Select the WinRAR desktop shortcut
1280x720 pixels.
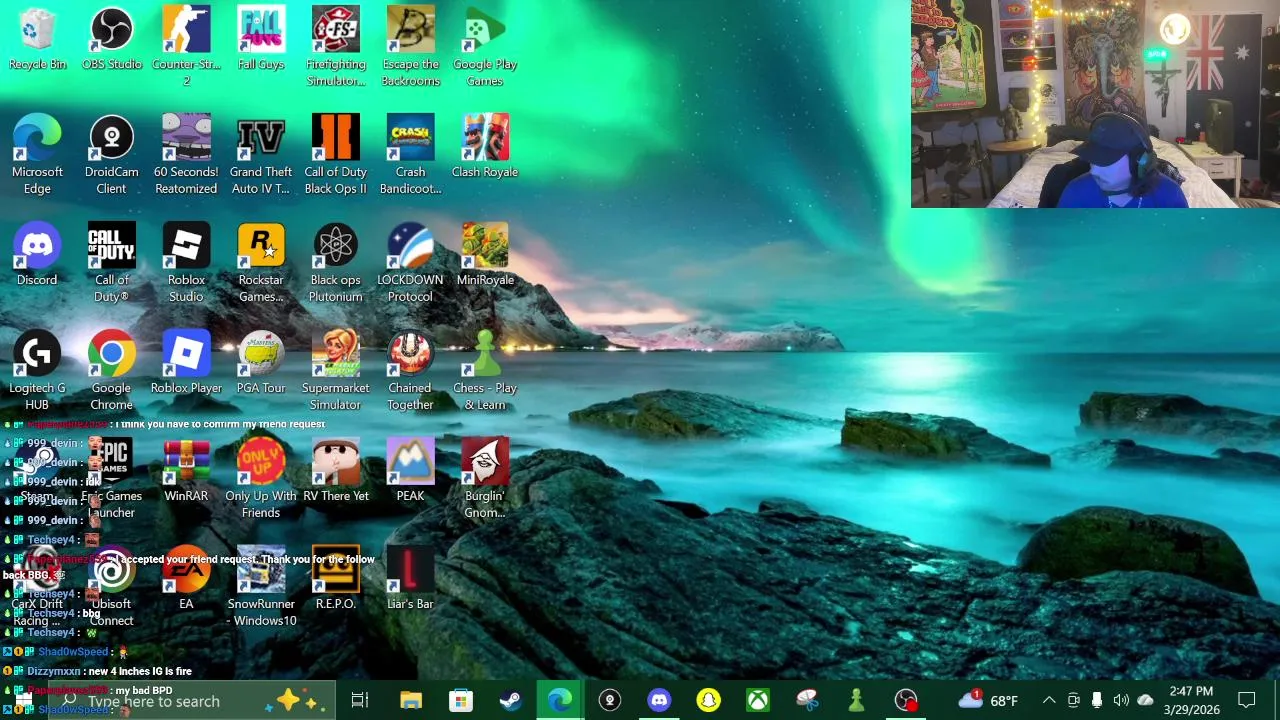point(186,472)
